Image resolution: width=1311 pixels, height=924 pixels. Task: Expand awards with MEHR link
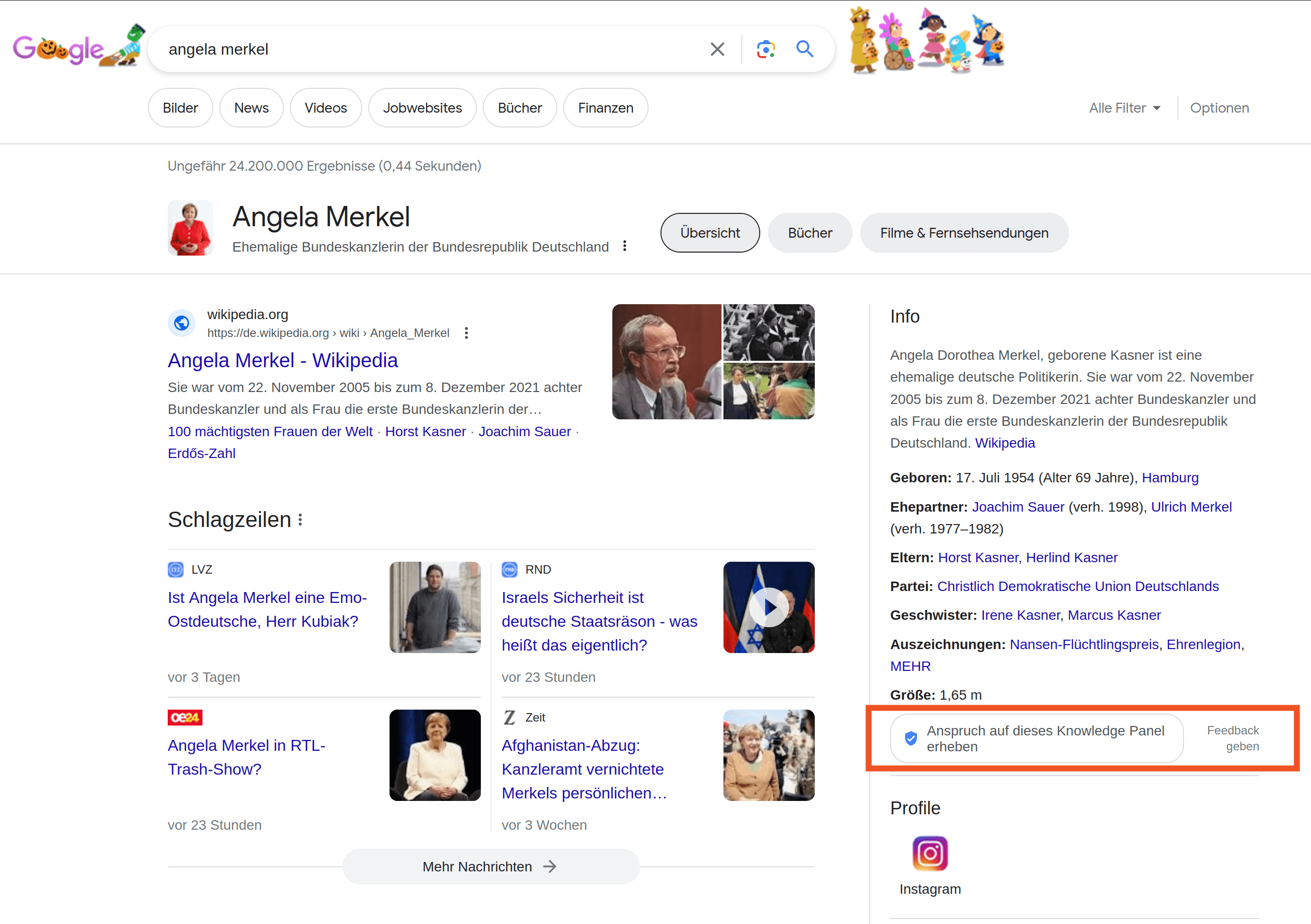pos(911,666)
